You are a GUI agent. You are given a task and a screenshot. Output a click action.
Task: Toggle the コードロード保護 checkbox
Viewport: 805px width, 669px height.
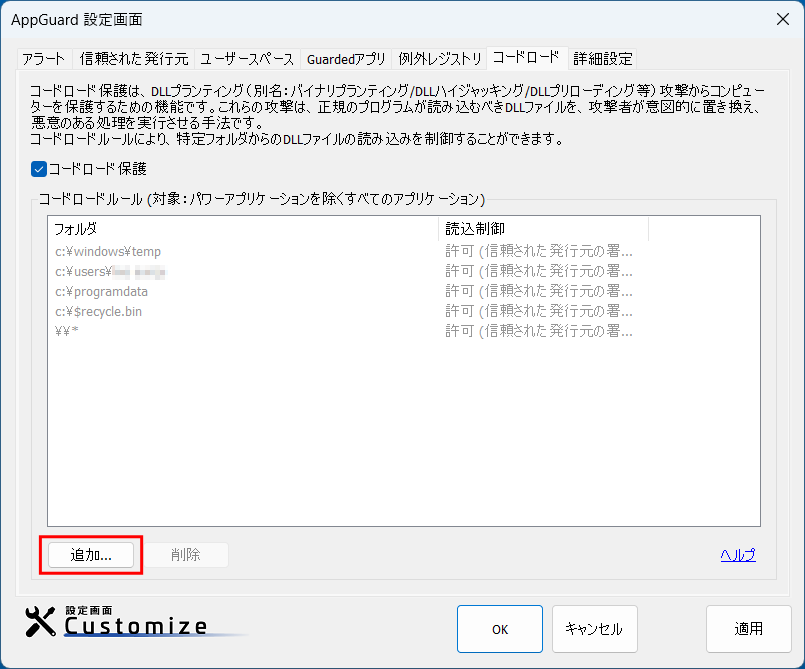(x=40, y=169)
